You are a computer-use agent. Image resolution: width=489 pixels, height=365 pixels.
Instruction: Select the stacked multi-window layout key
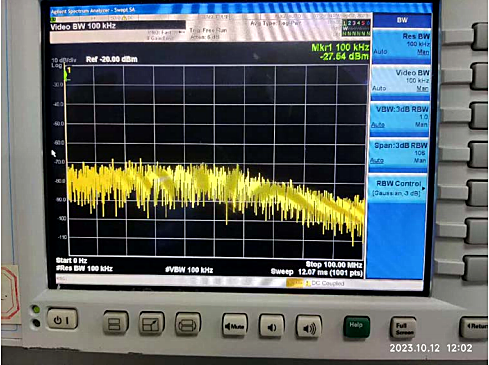(115, 322)
